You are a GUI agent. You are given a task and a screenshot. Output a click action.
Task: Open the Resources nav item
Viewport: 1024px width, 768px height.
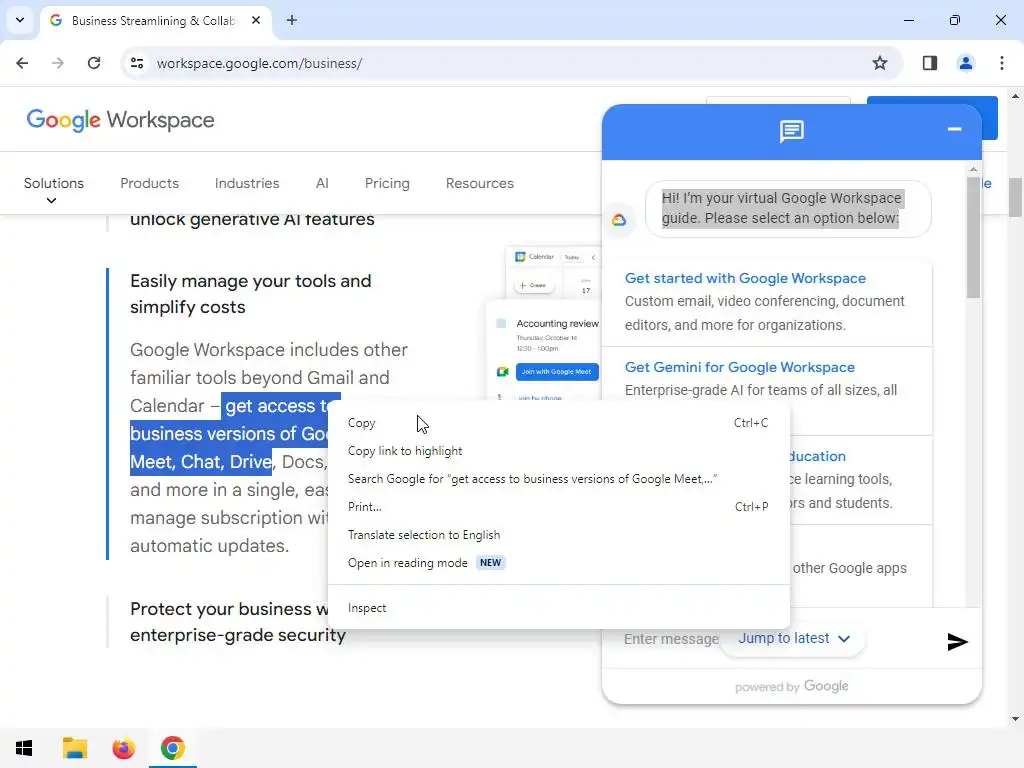pyautogui.click(x=480, y=184)
